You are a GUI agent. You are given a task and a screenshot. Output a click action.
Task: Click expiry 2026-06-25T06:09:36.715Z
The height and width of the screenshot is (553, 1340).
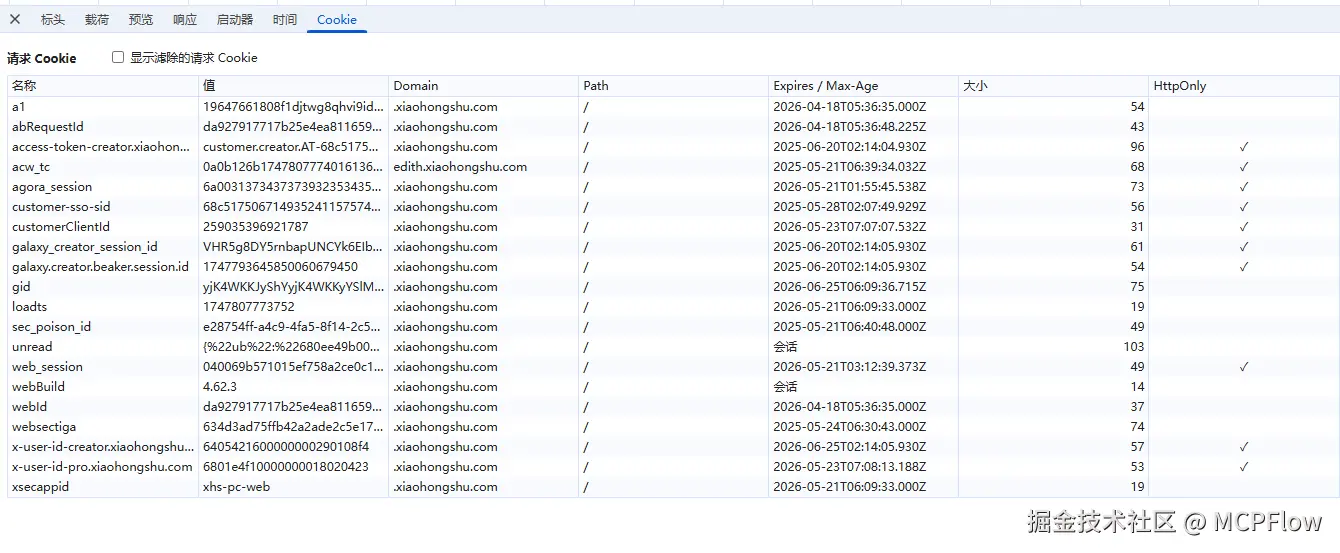click(850, 287)
